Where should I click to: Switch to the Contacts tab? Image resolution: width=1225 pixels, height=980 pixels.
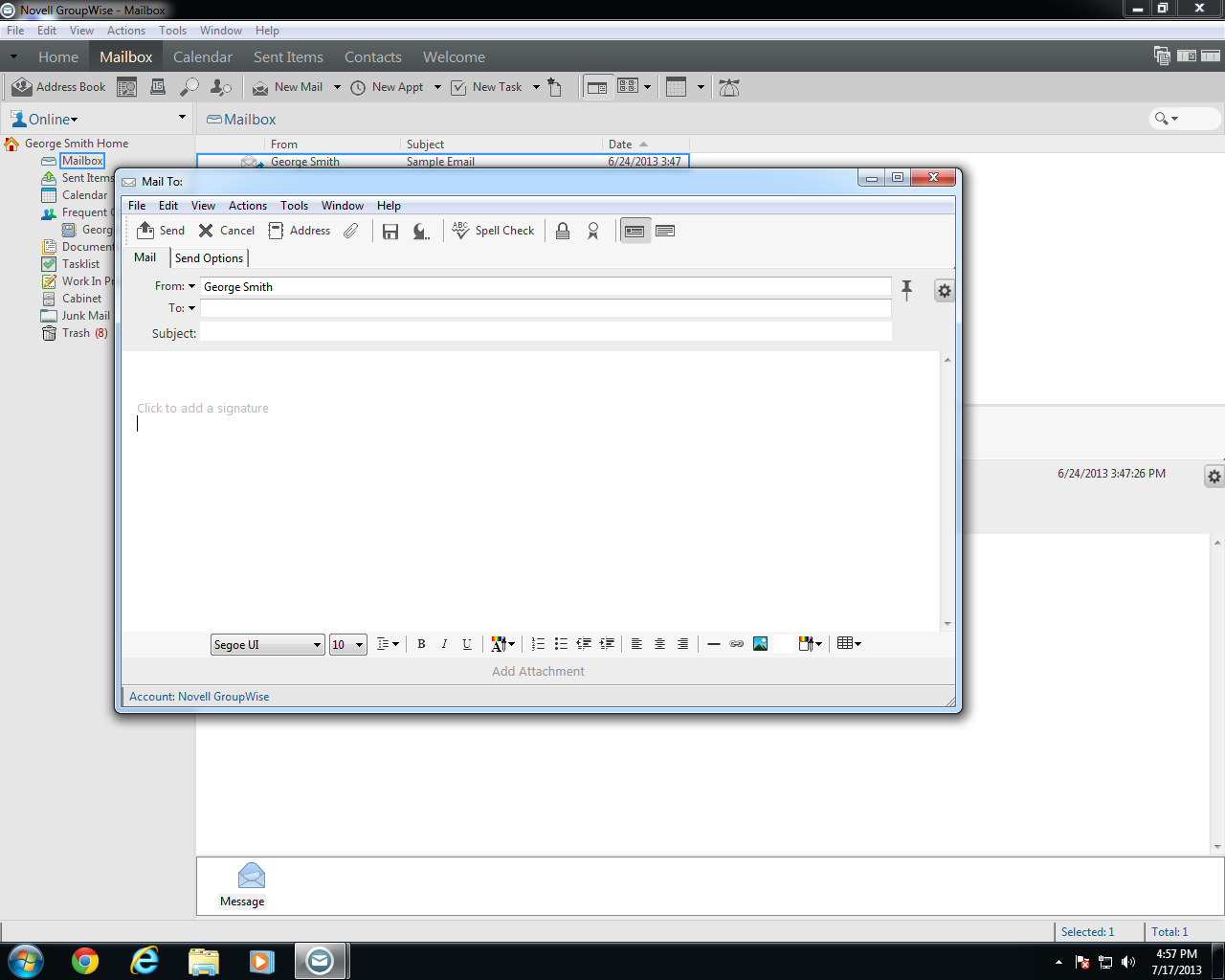click(x=373, y=57)
